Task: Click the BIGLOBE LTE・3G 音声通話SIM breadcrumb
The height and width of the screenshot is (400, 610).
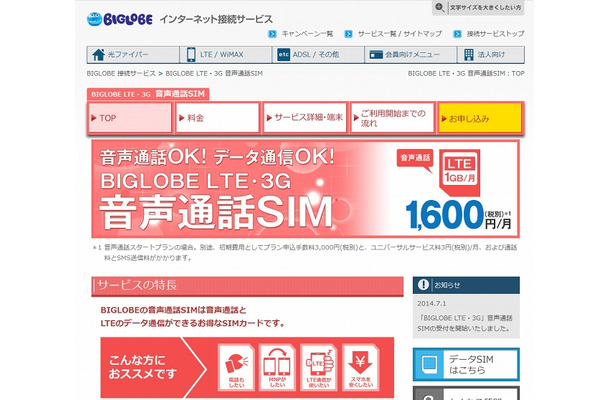Action: click(x=214, y=73)
